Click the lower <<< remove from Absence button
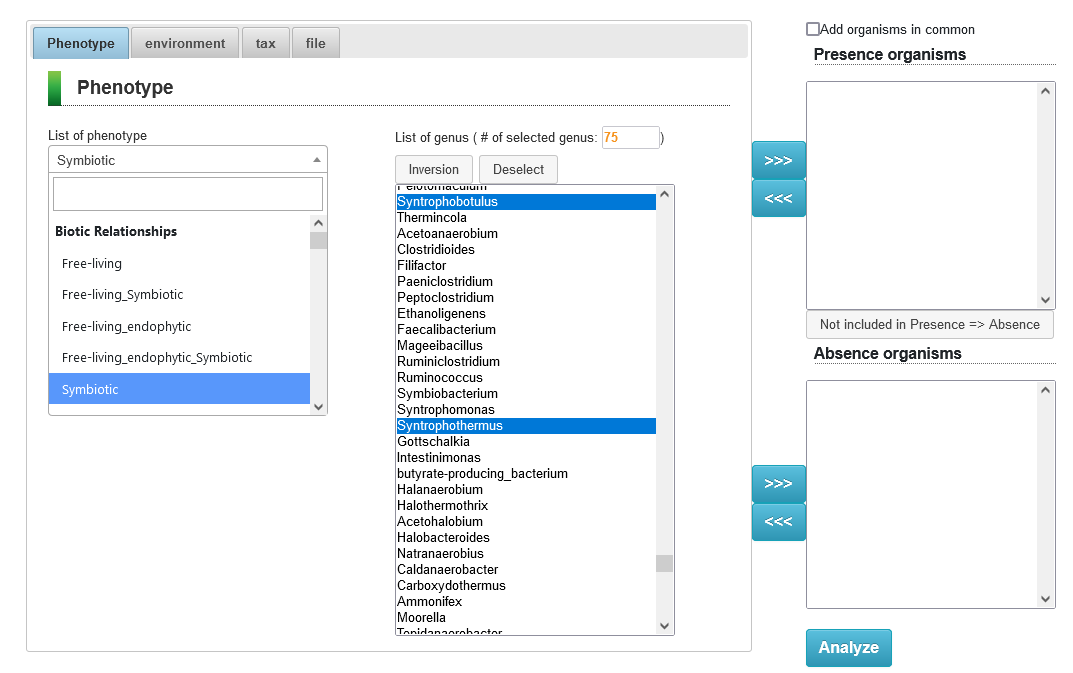Image resolution: width=1073 pixels, height=673 pixels. coord(778,522)
